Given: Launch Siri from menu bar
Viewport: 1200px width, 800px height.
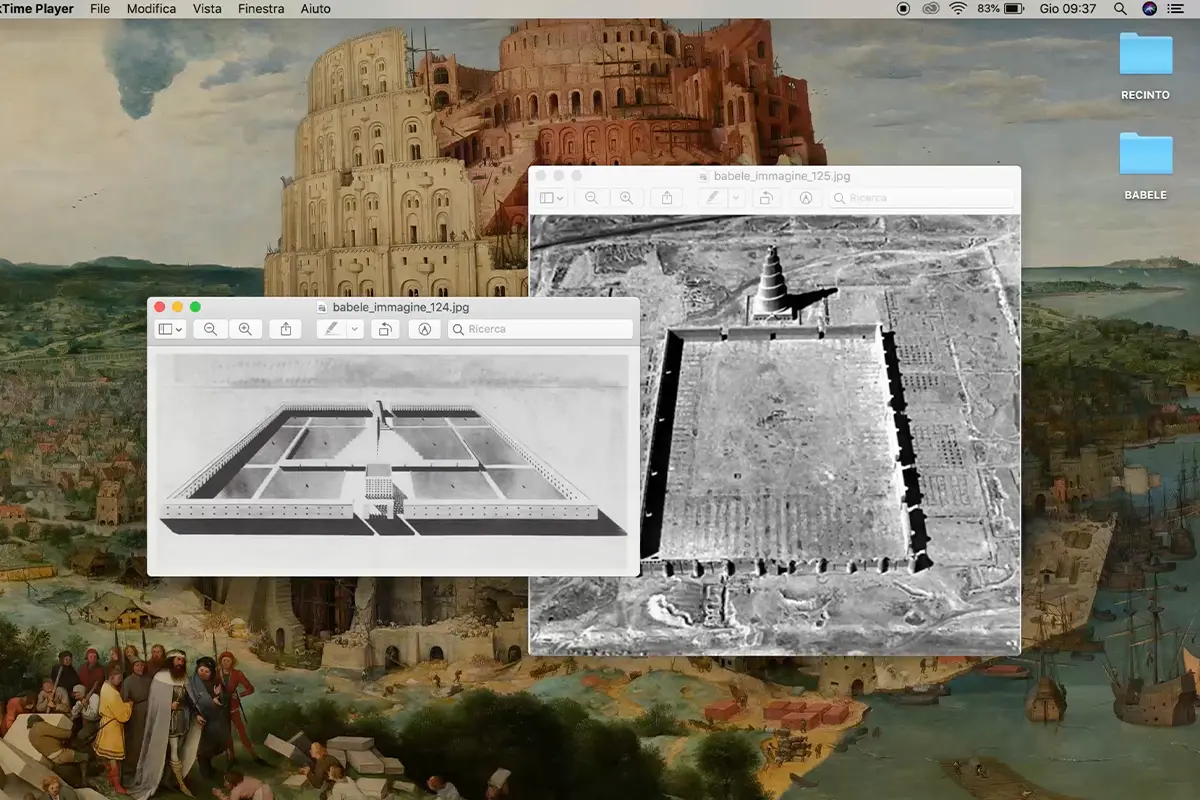Looking at the screenshot, I should (1148, 9).
